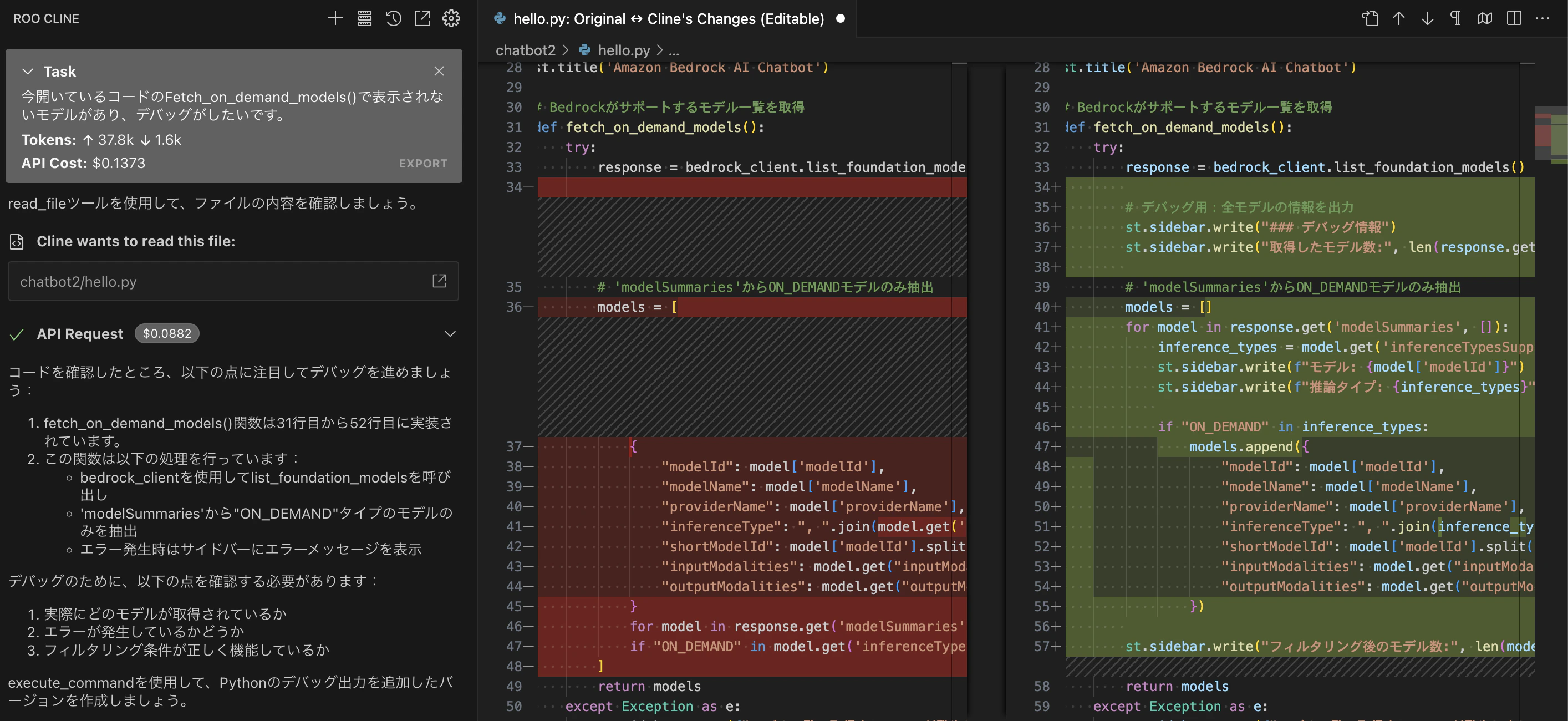Viewport: 1568px width, 721px height.
Task: Click added line 40 'models = []' in changes pane
Action: (x=1168, y=307)
